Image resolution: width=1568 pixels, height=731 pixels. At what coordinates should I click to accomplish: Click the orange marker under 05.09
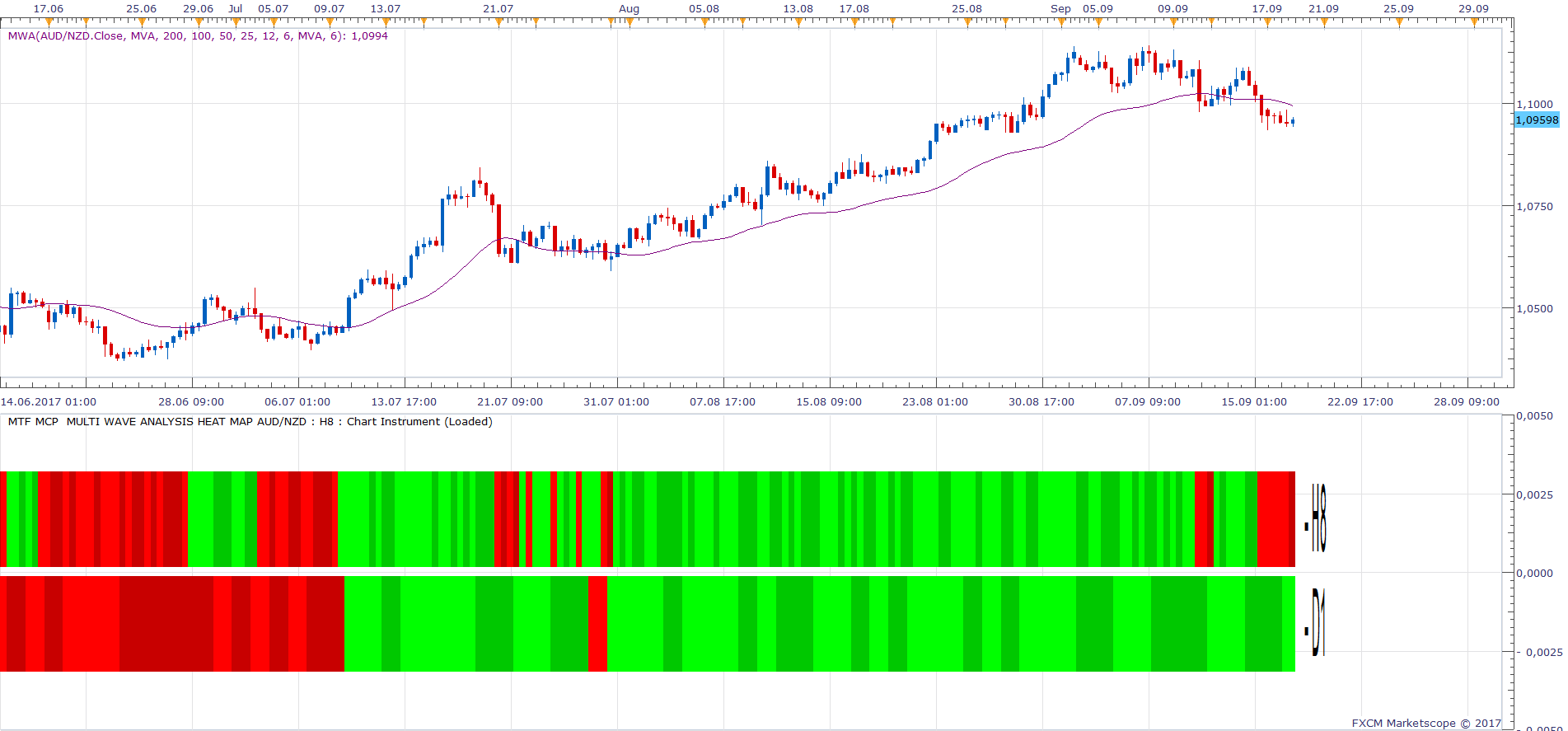coord(1098,22)
